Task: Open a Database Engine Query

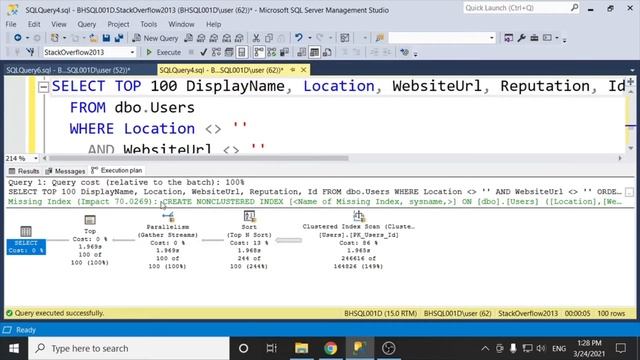Action: (x=188, y=38)
